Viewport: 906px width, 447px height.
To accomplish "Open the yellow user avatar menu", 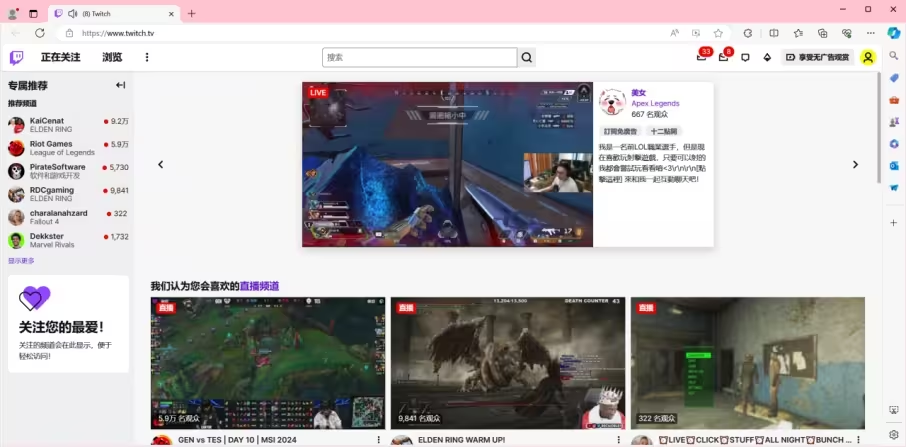I will (x=868, y=57).
